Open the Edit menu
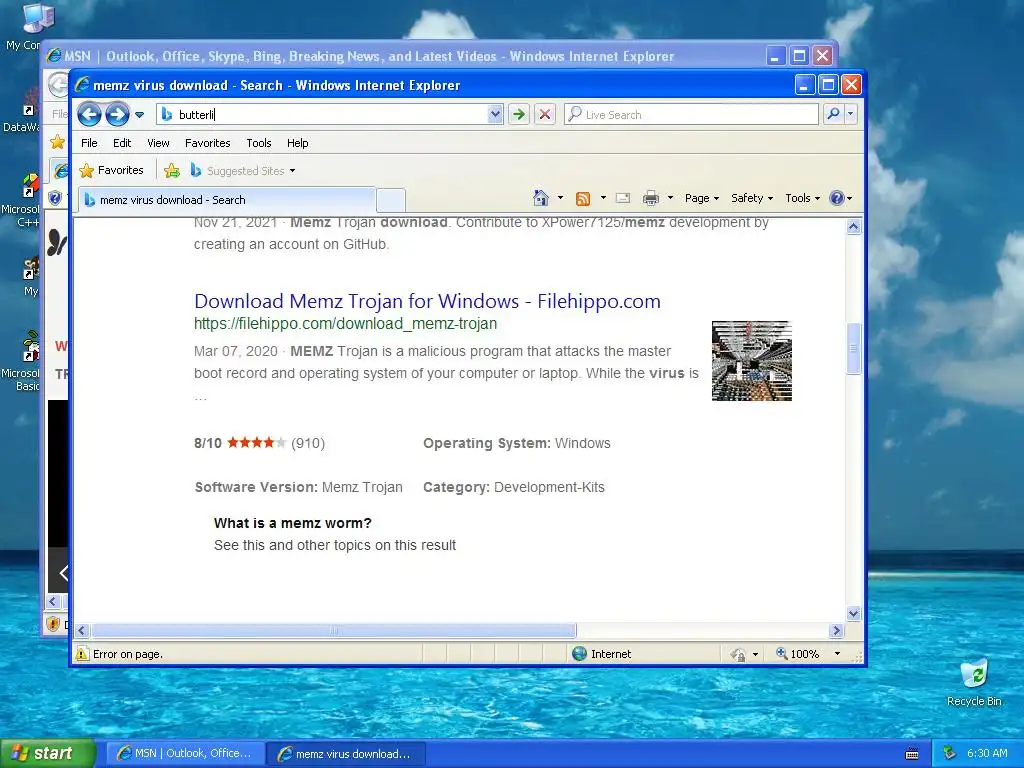Viewport: 1024px width, 768px height. [122, 143]
